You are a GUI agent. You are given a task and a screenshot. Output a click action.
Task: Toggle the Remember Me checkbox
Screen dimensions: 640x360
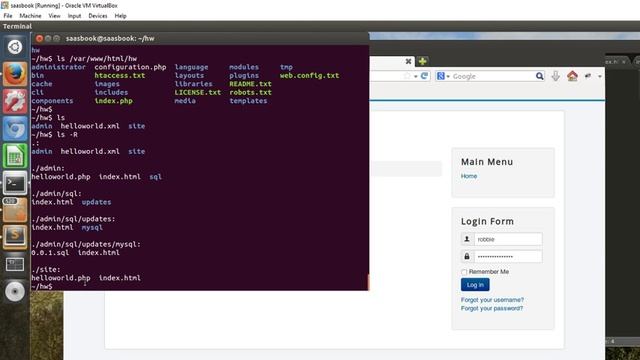(464, 272)
